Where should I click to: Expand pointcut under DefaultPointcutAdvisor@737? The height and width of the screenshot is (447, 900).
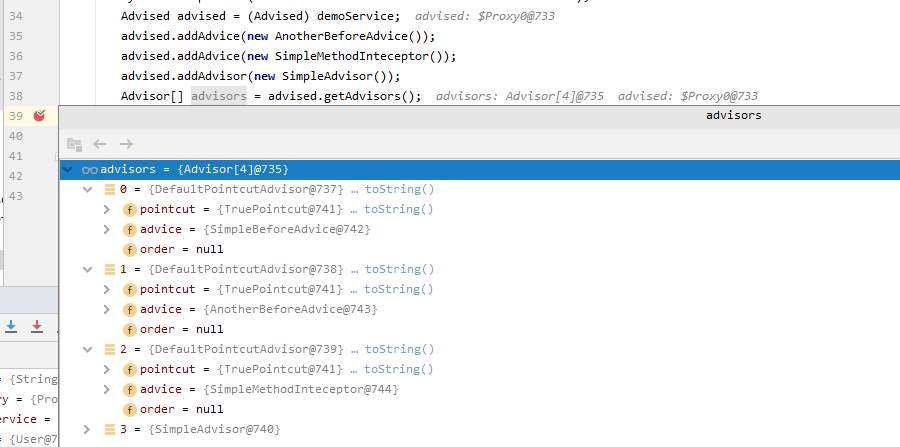pos(107,209)
